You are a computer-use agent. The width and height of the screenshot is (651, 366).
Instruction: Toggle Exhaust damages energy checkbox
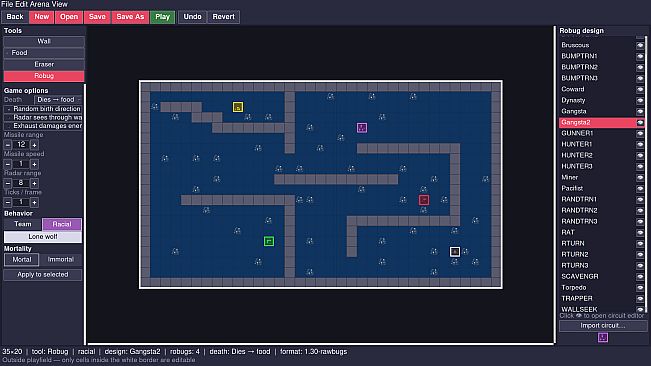click(9, 126)
